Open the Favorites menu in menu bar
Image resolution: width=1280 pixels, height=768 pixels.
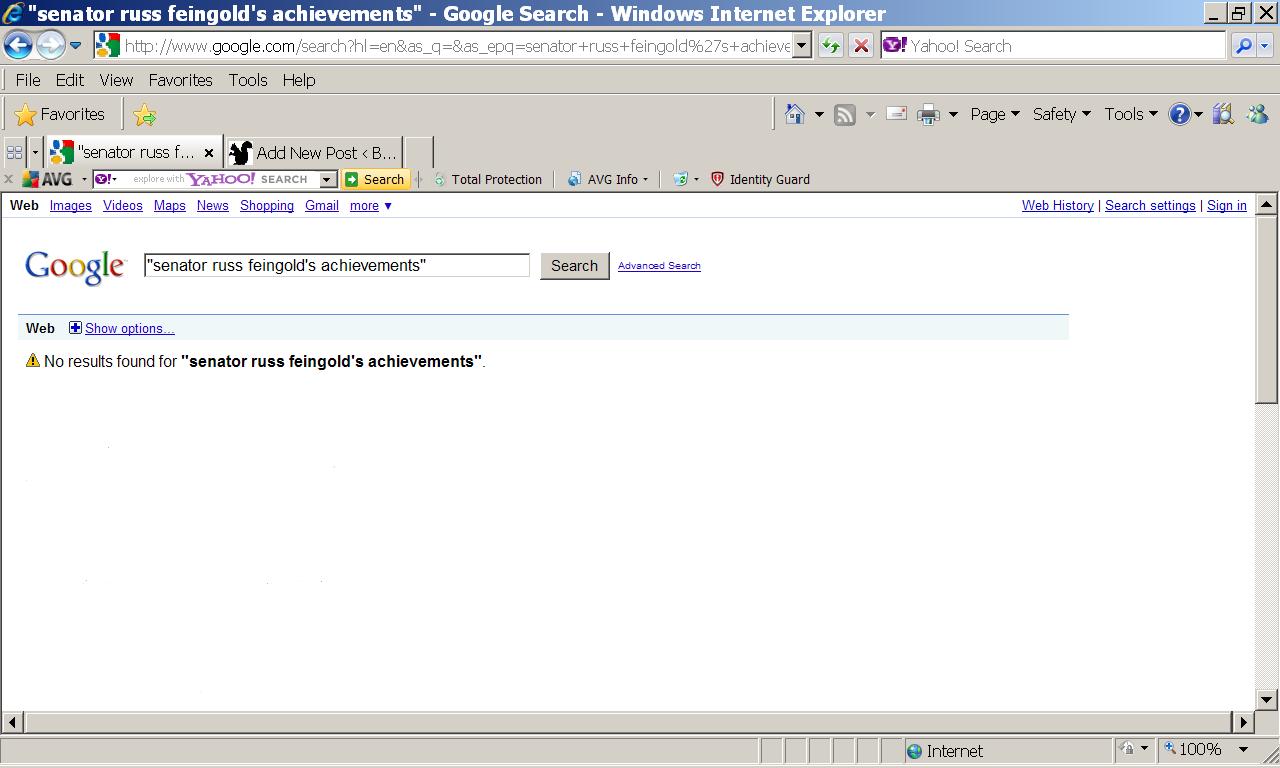tap(180, 80)
